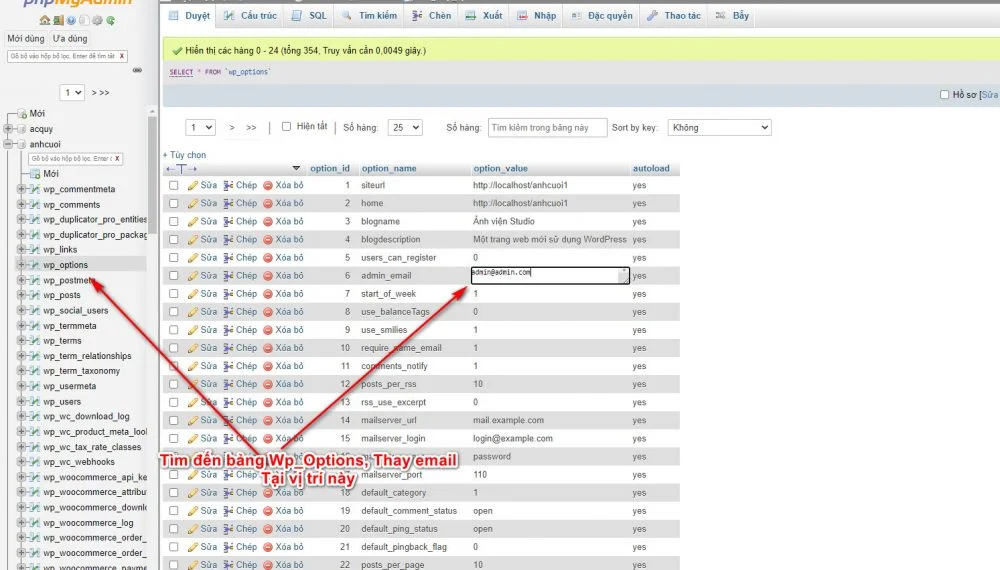Enable the Hiện tất show-all checkbox
The height and width of the screenshot is (570, 1000).
click(286, 127)
